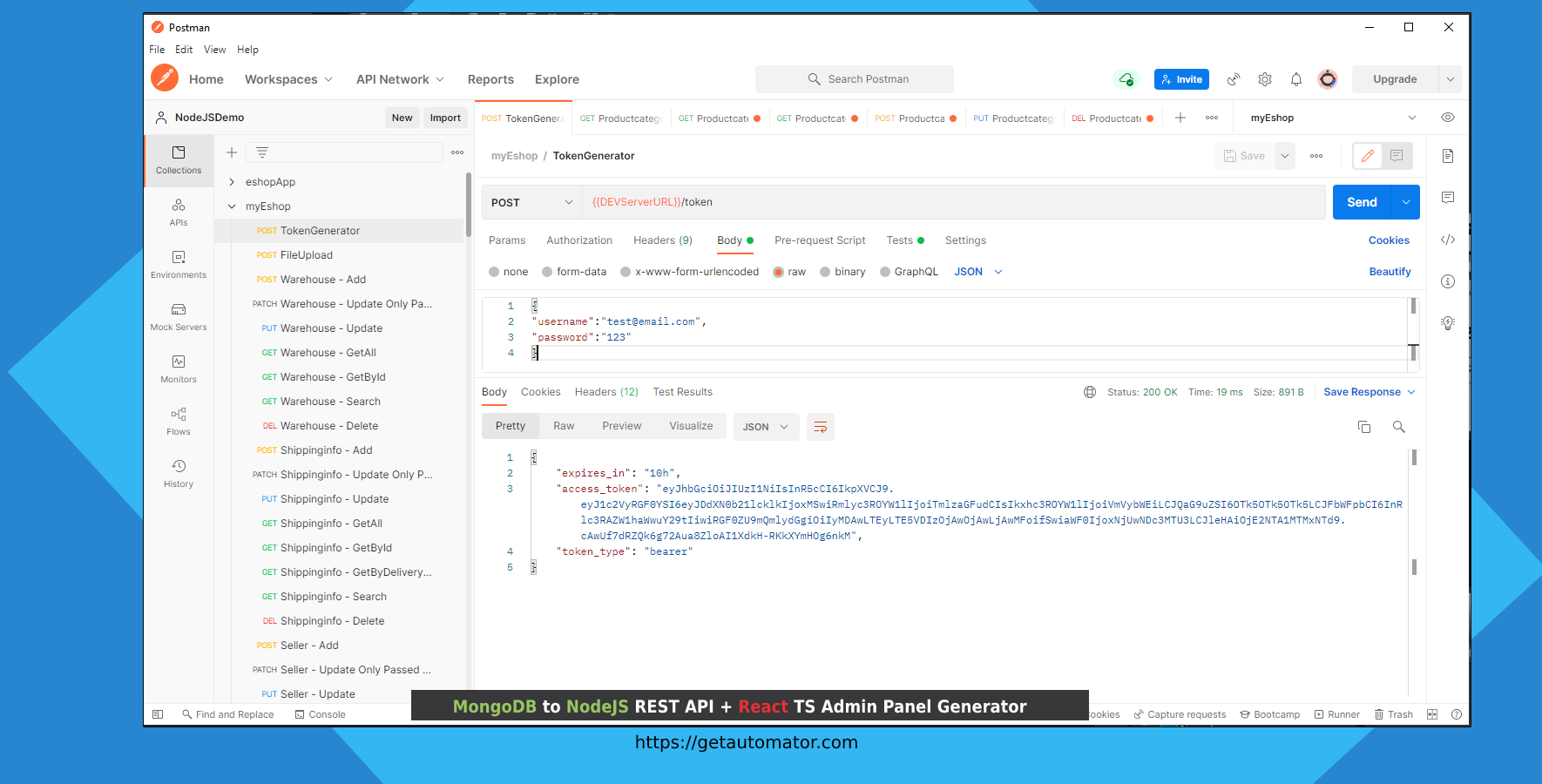Open the Console in status bar

pos(320,714)
